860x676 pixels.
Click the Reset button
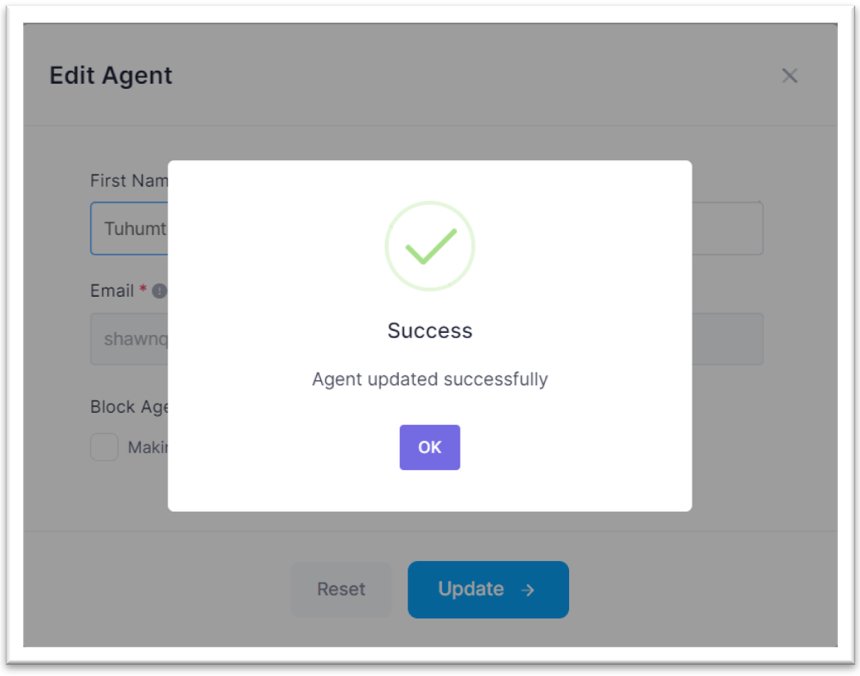tap(341, 590)
